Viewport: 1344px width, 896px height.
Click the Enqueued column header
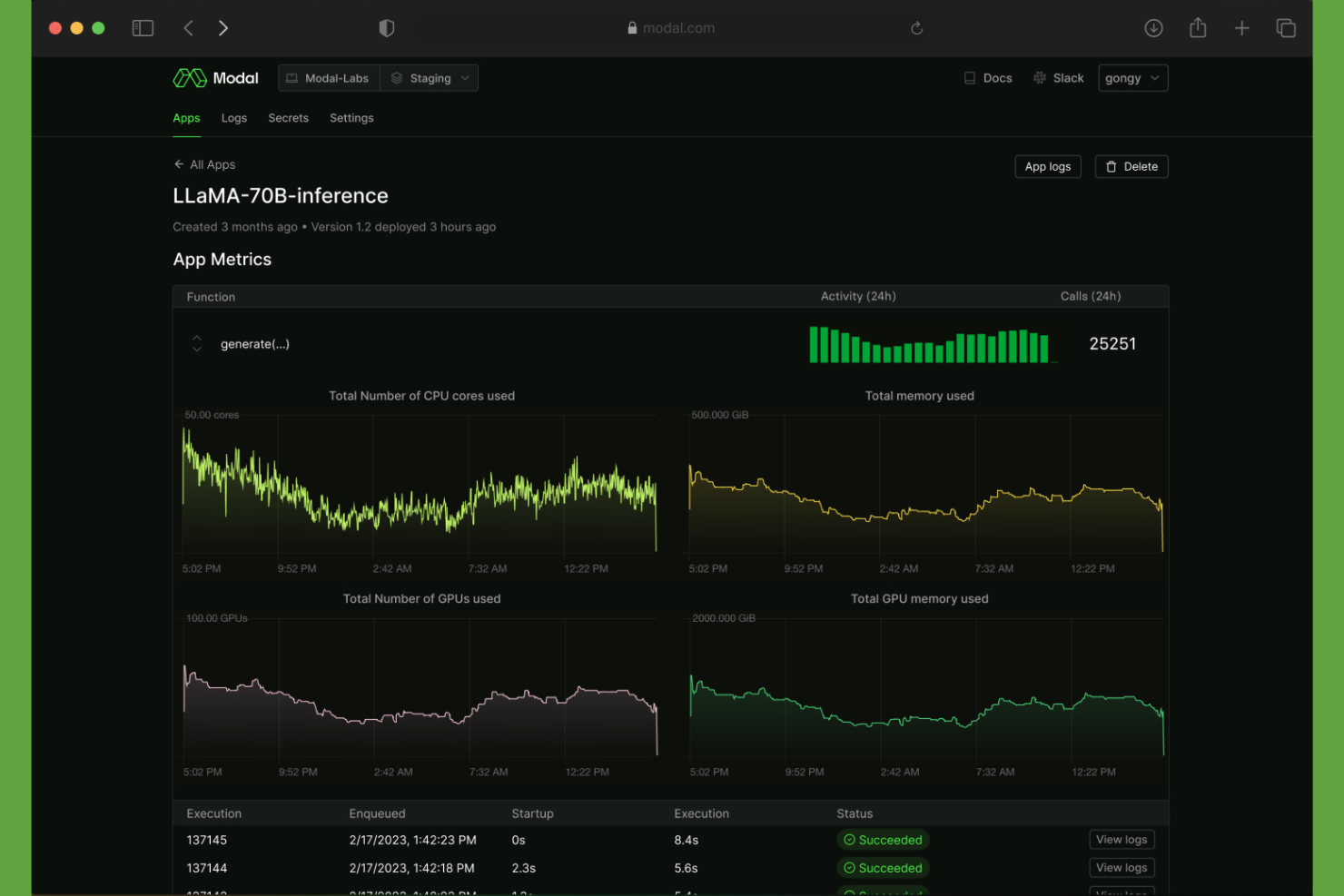[378, 813]
